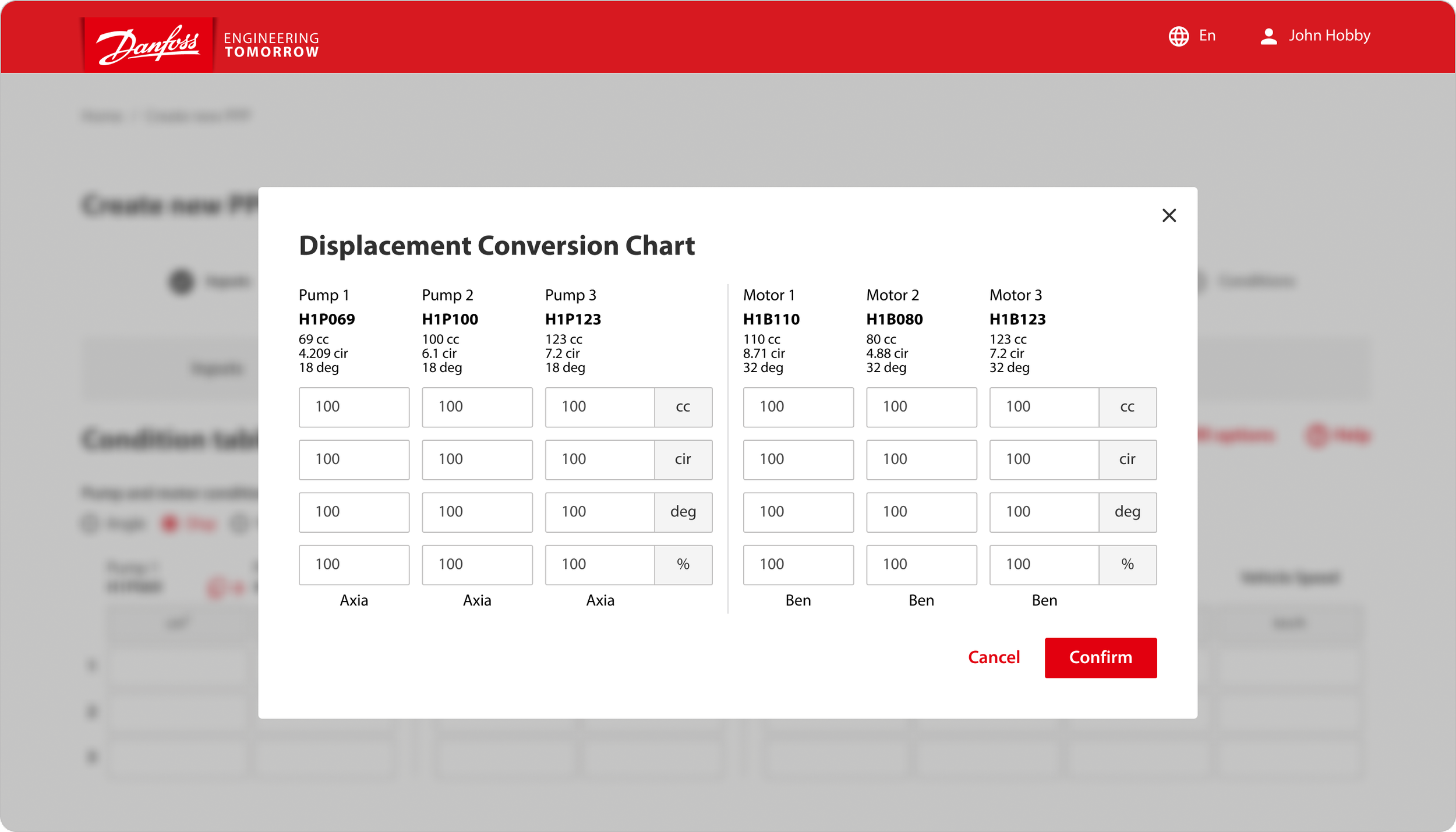Open the En language selector
This screenshot has height=832, width=1456.
1207,36
